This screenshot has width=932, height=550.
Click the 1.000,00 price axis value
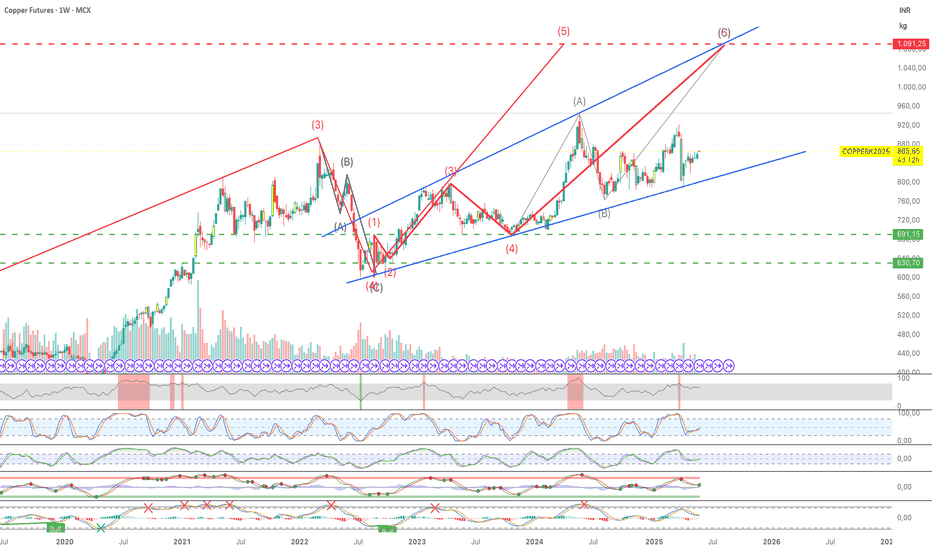tap(912, 87)
